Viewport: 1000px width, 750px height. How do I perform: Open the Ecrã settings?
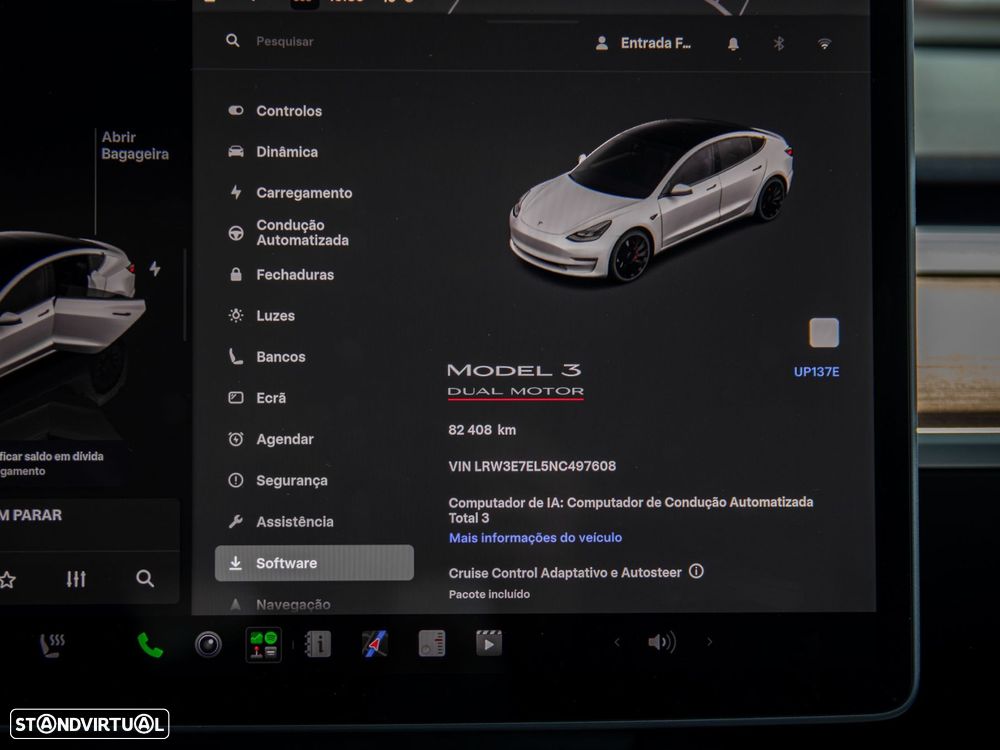[257, 398]
